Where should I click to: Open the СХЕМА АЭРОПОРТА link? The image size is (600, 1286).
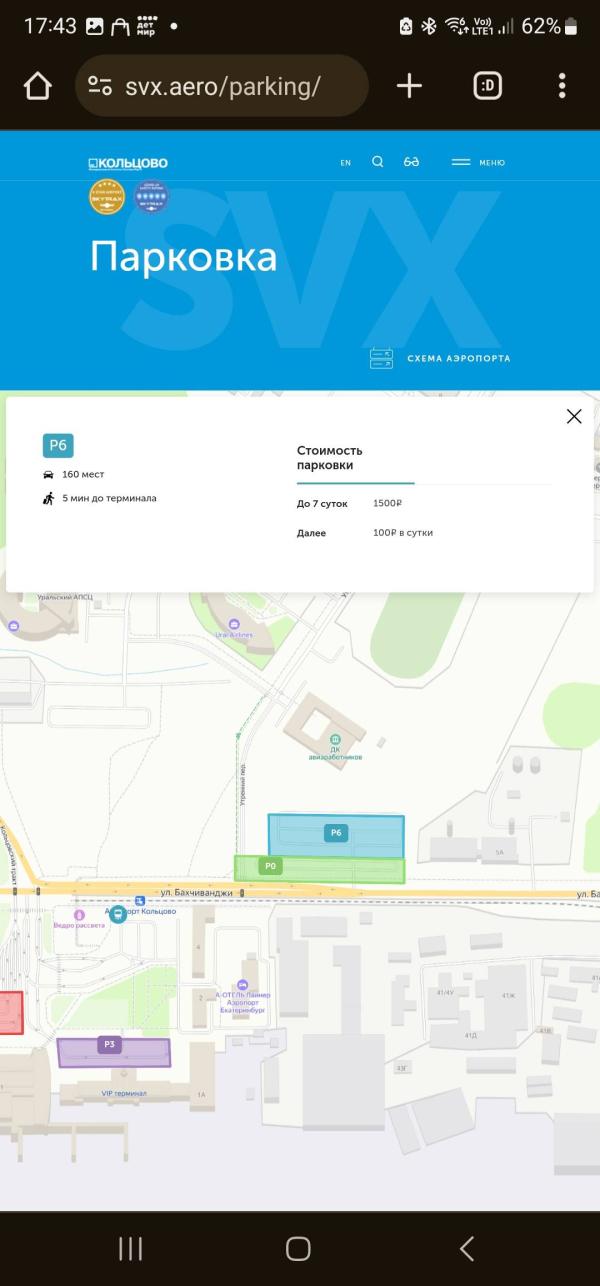(440, 358)
